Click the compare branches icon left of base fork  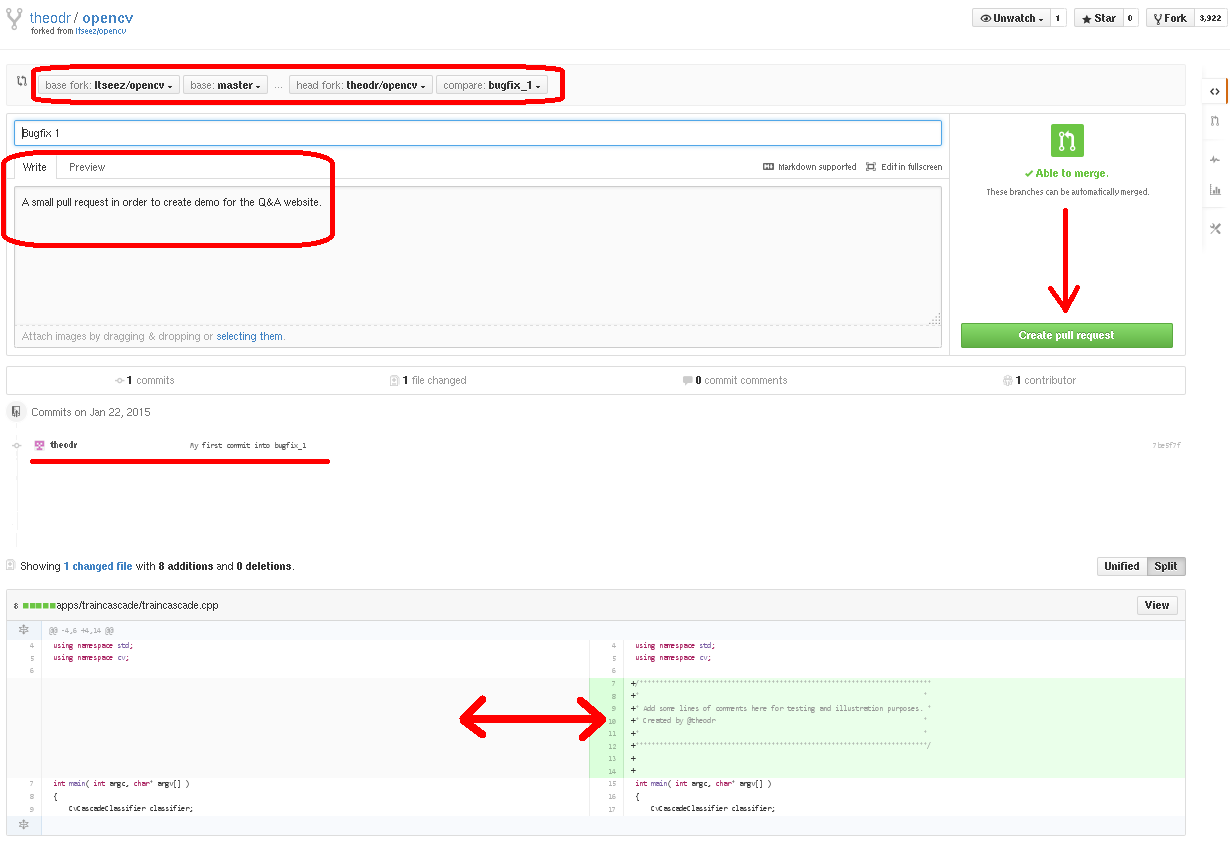pos(22,81)
